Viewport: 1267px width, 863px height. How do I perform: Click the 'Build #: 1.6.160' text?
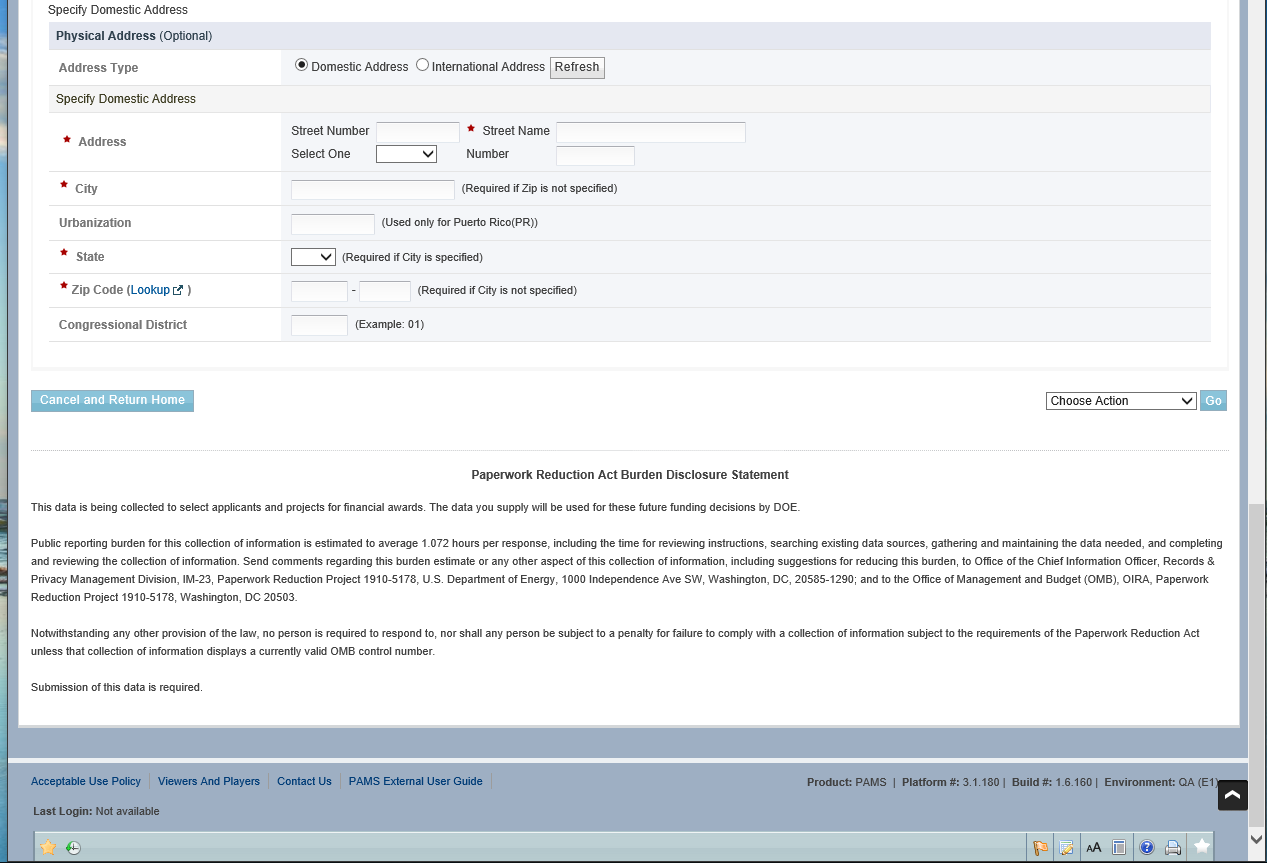[1053, 782]
